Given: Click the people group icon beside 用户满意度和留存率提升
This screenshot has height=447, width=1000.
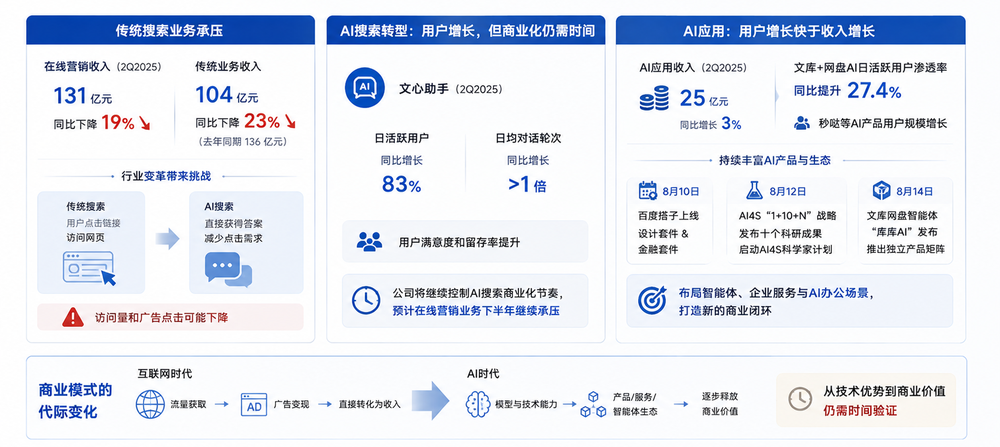Looking at the screenshot, I should pos(369,242).
